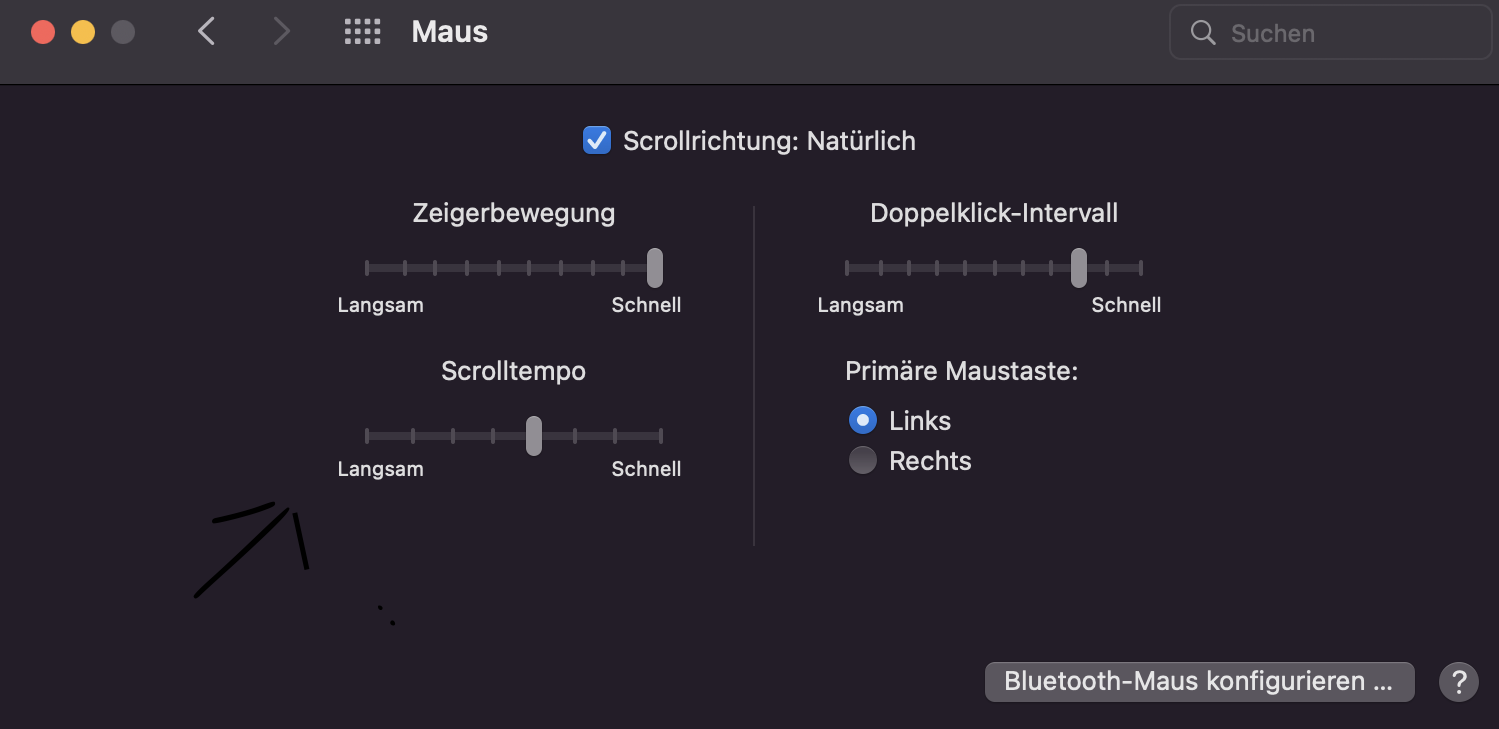Viewport: 1499px width, 729px height.
Task: Set Scrolltempo slider to fastest tick
Action: 661,436
